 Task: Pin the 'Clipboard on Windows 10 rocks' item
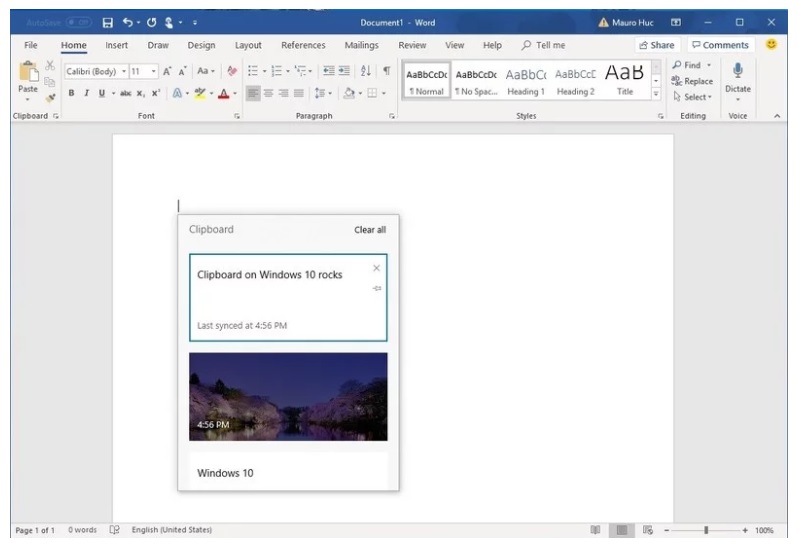(x=377, y=289)
